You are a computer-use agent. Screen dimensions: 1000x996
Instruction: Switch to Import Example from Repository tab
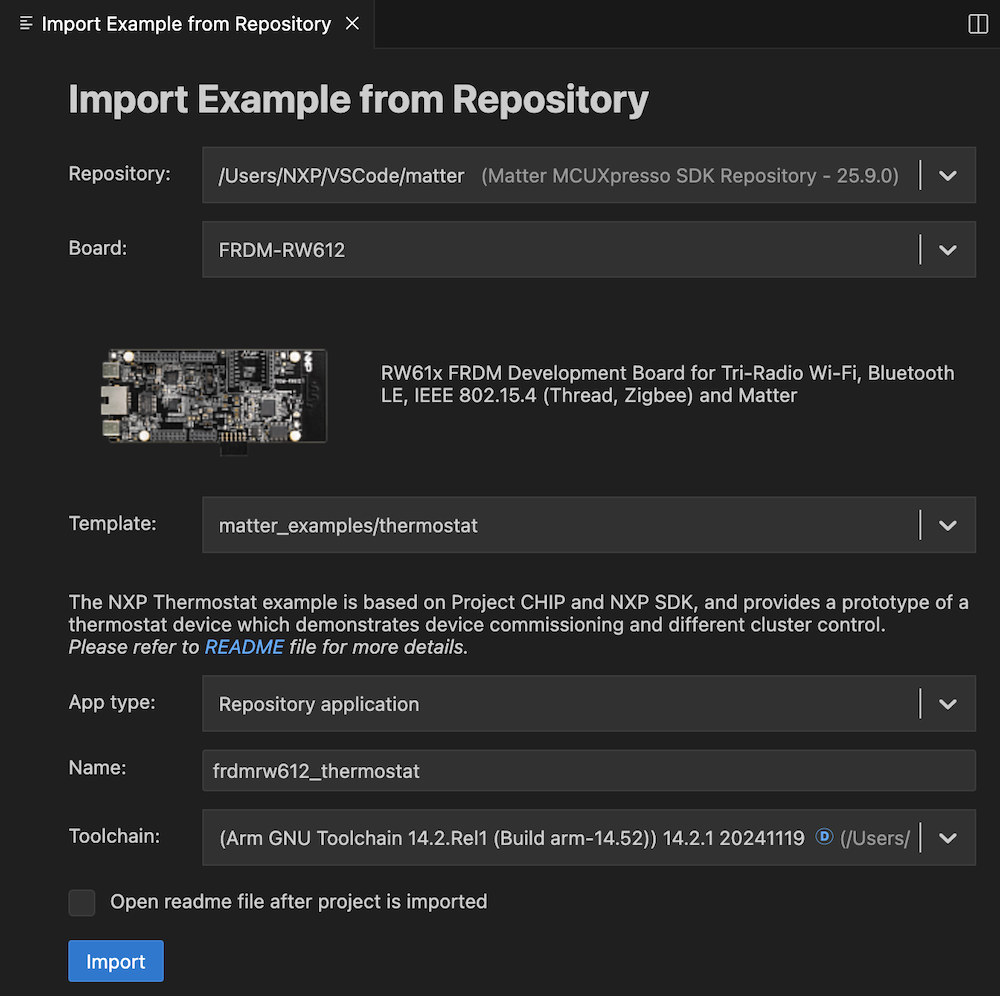pyautogui.click(x=186, y=24)
